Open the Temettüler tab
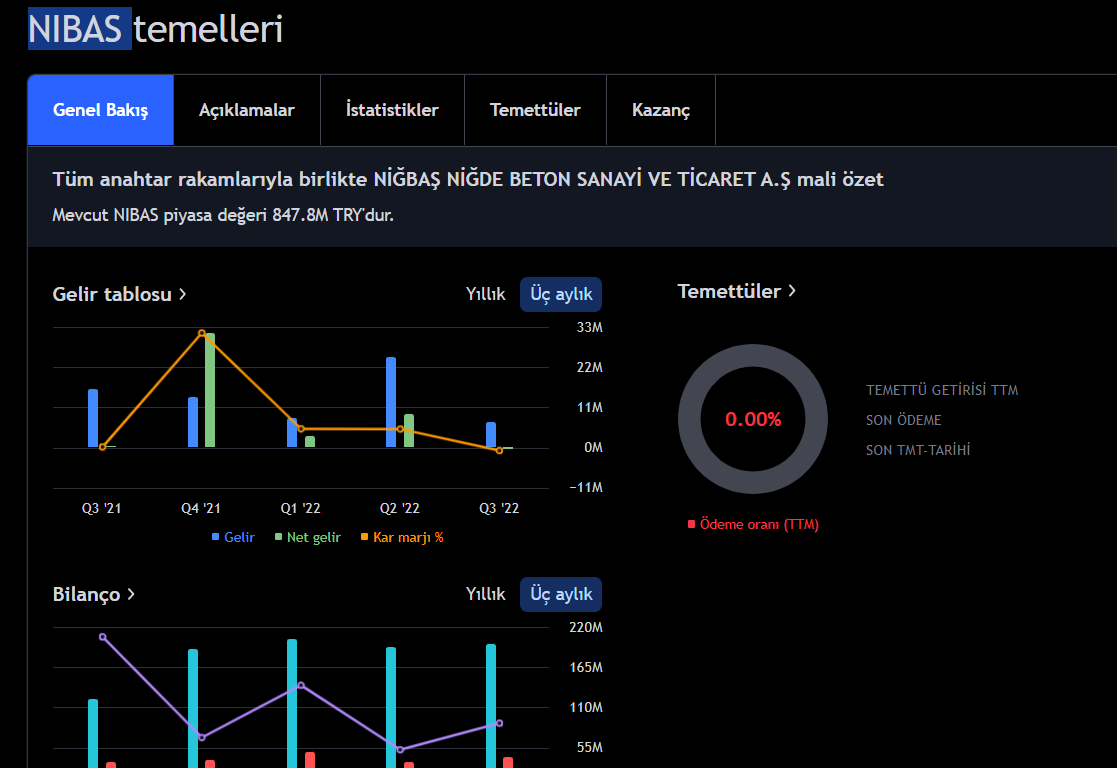Image resolution: width=1117 pixels, height=768 pixels. click(535, 110)
